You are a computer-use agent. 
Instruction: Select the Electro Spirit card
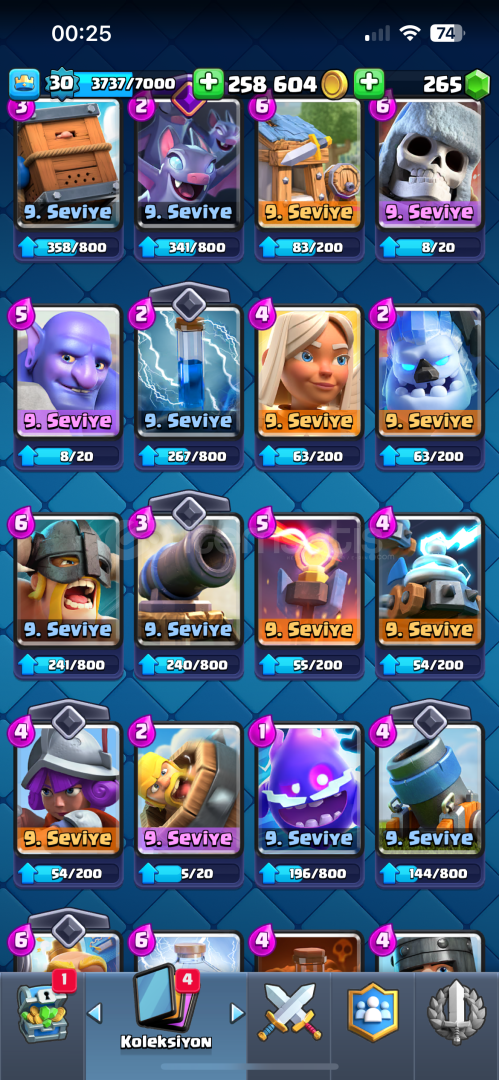pyautogui.click(x=309, y=789)
